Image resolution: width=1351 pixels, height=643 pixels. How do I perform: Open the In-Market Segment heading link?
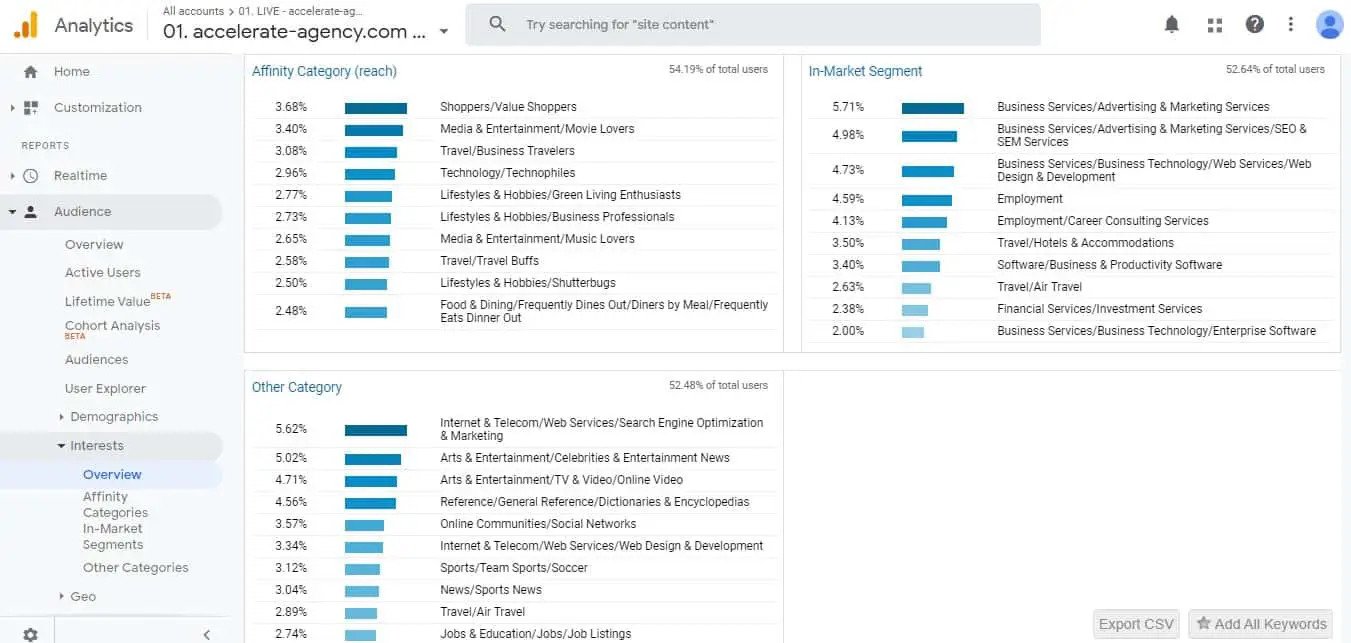click(865, 71)
